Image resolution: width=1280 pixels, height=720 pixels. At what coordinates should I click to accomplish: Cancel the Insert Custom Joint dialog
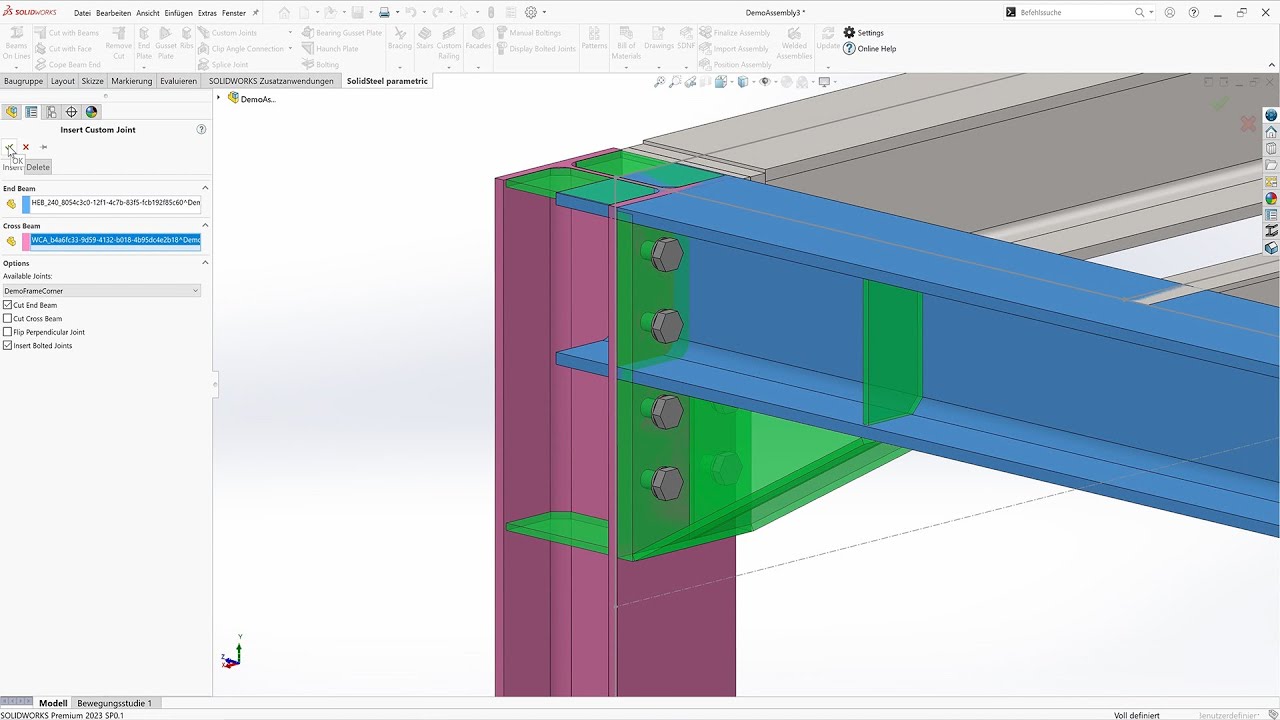click(26, 147)
